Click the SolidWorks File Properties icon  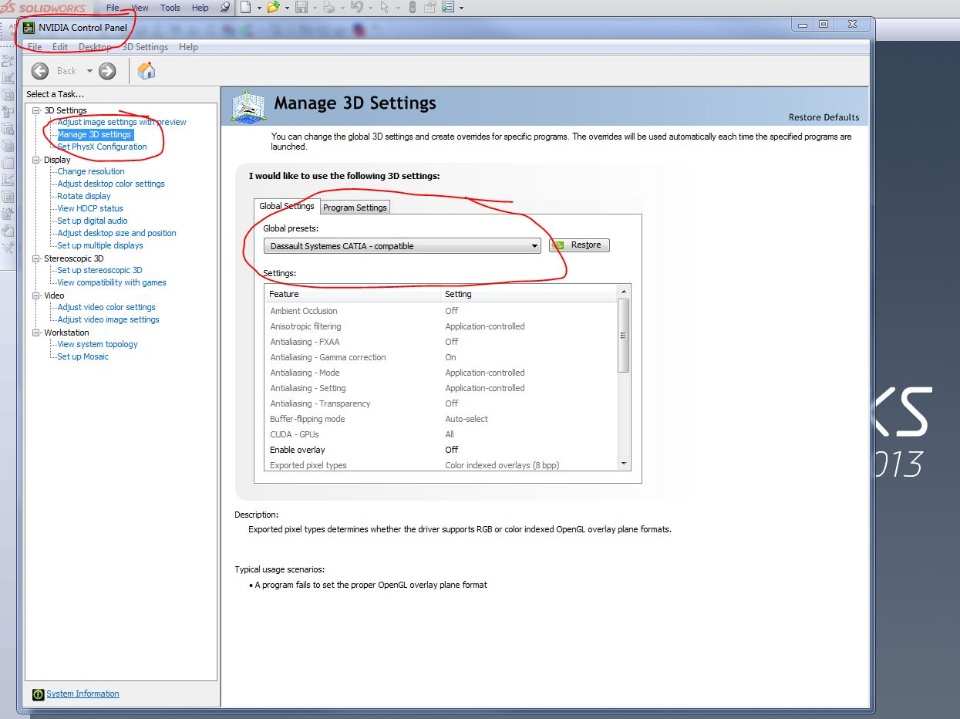tap(430, 7)
